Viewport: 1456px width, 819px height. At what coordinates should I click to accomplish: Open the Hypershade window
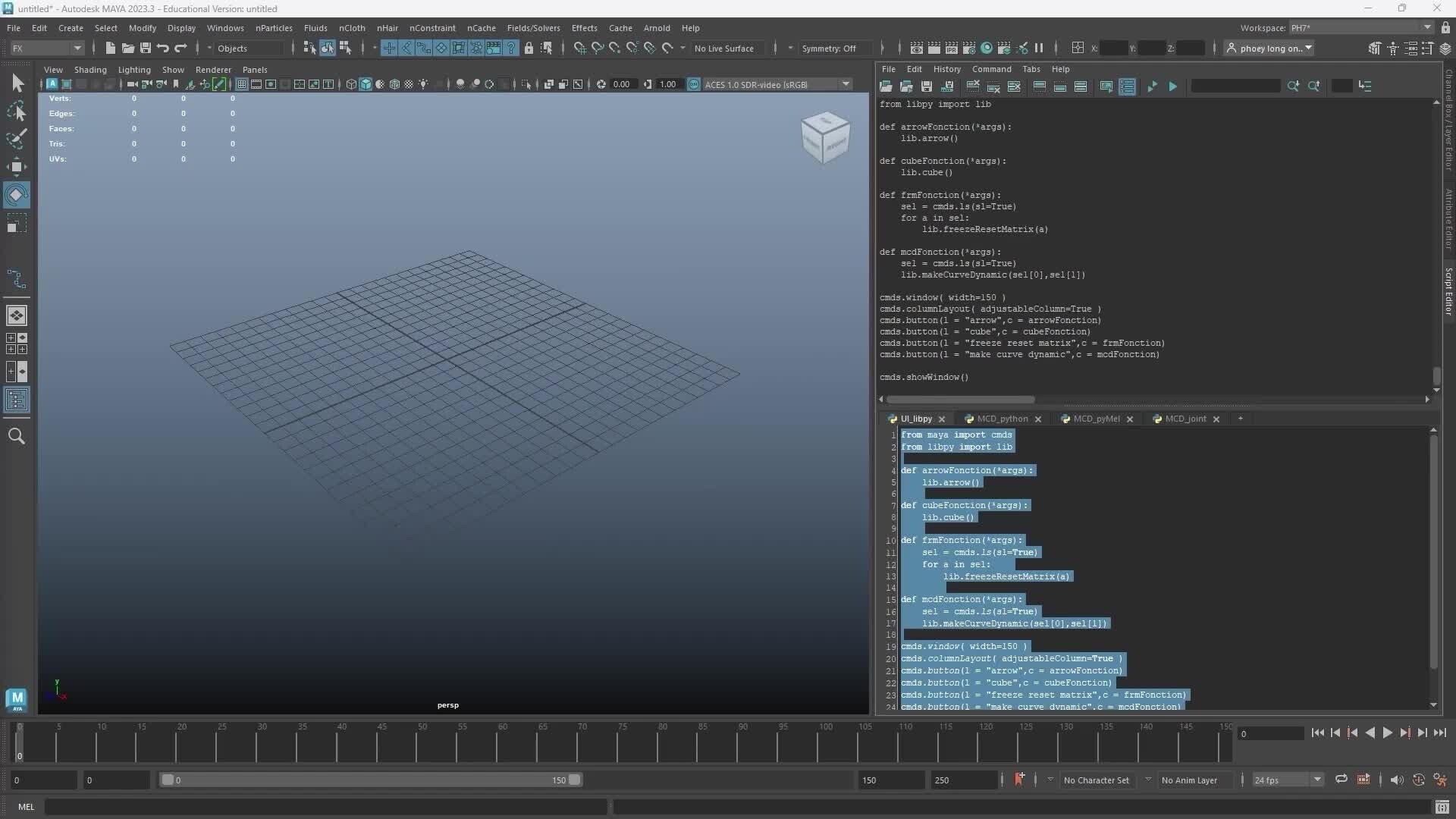click(x=987, y=48)
